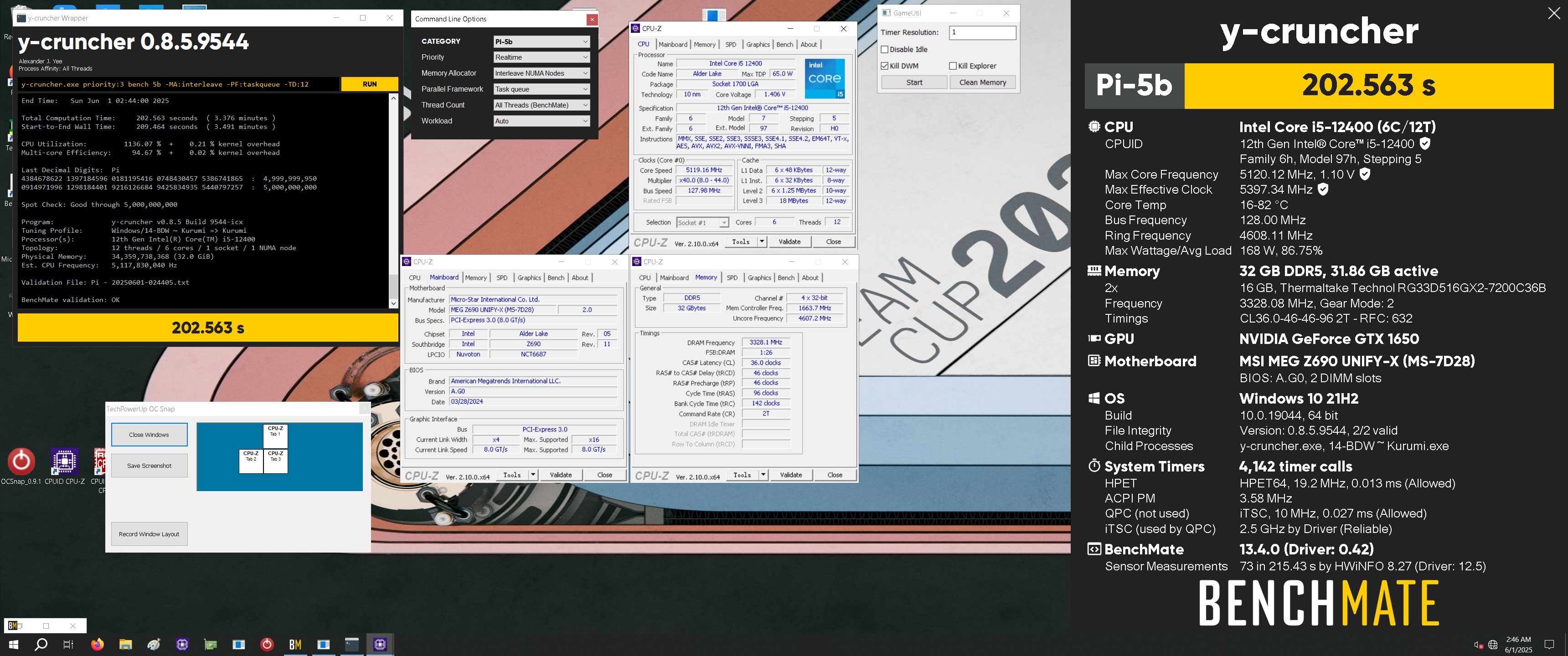The height and width of the screenshot is (656, 1568).
Task: Click blue window icon right of BM taskbar icon
Action: [323, 645]
